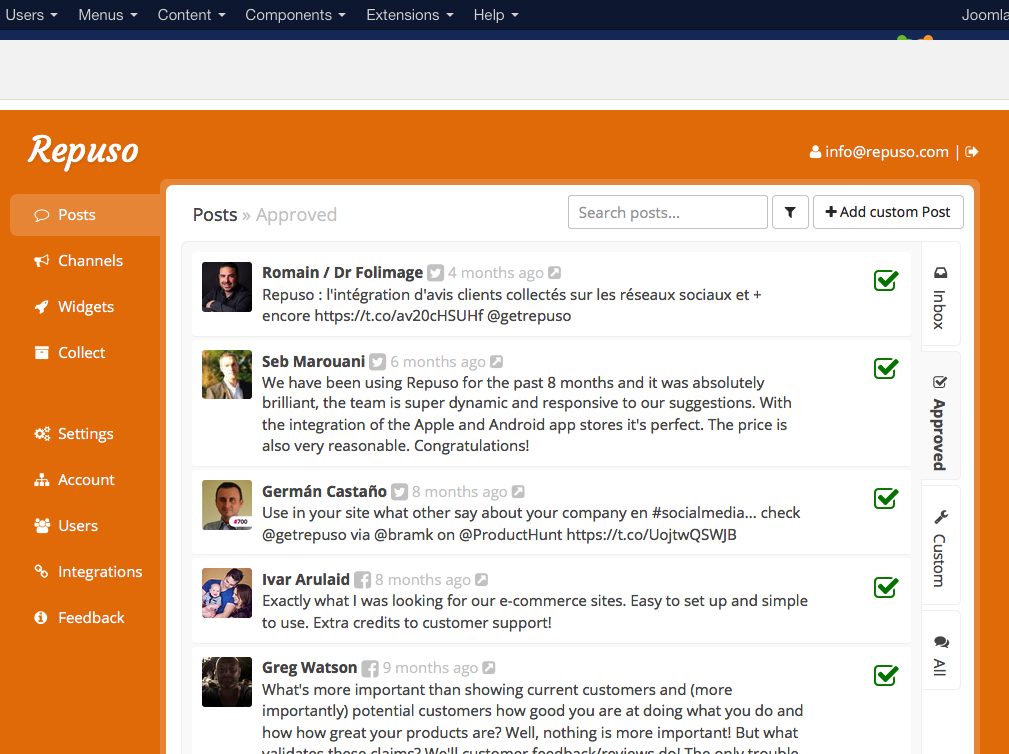This screenshot has height=754, width=1009.
Task: Click the filter funnel icon button
Action: [x=790, y=212]
